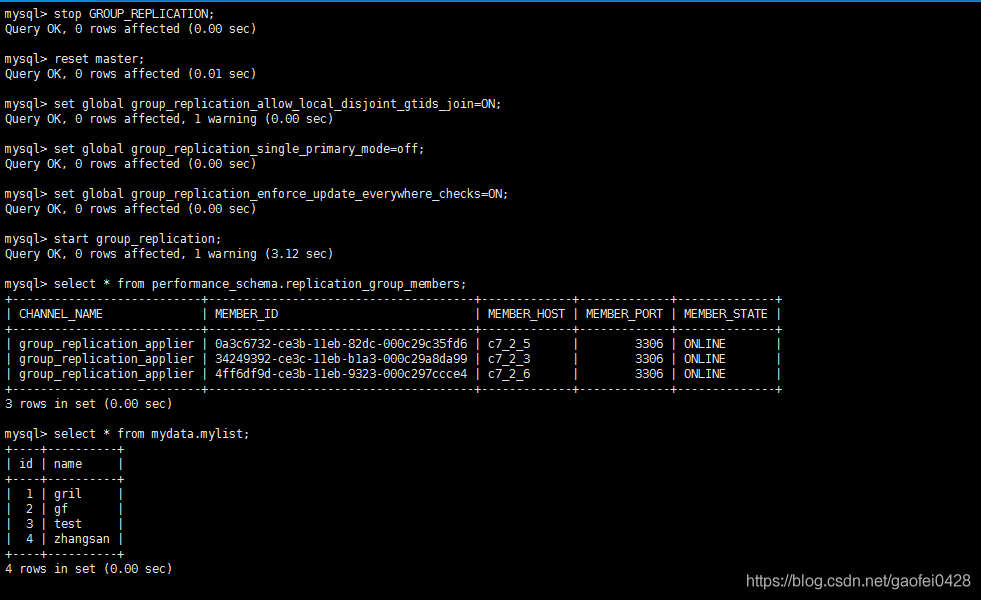Click host name c7_2_6
981x600 pixels.
click(509, 374)
